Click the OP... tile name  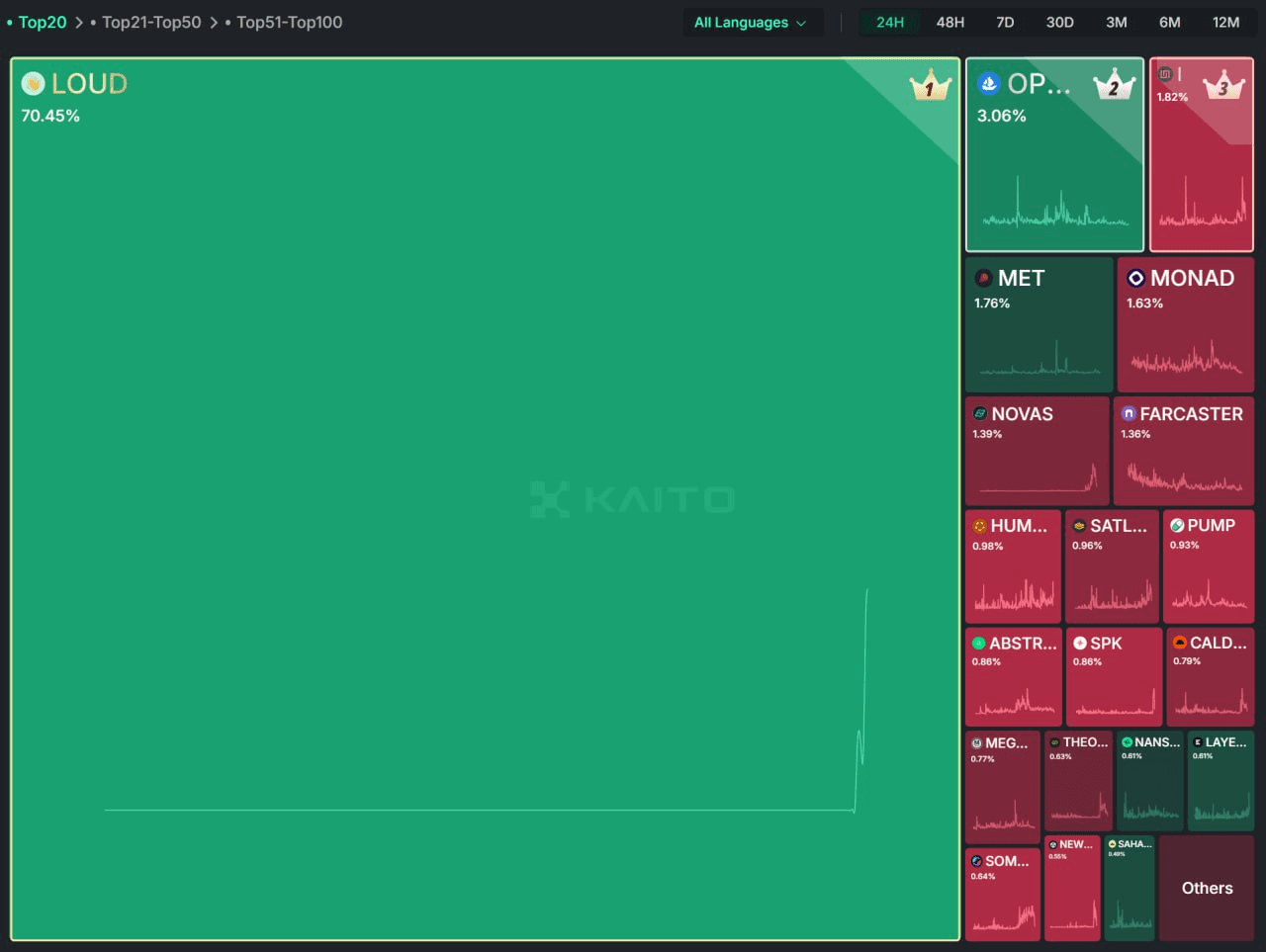[1039, 84]
